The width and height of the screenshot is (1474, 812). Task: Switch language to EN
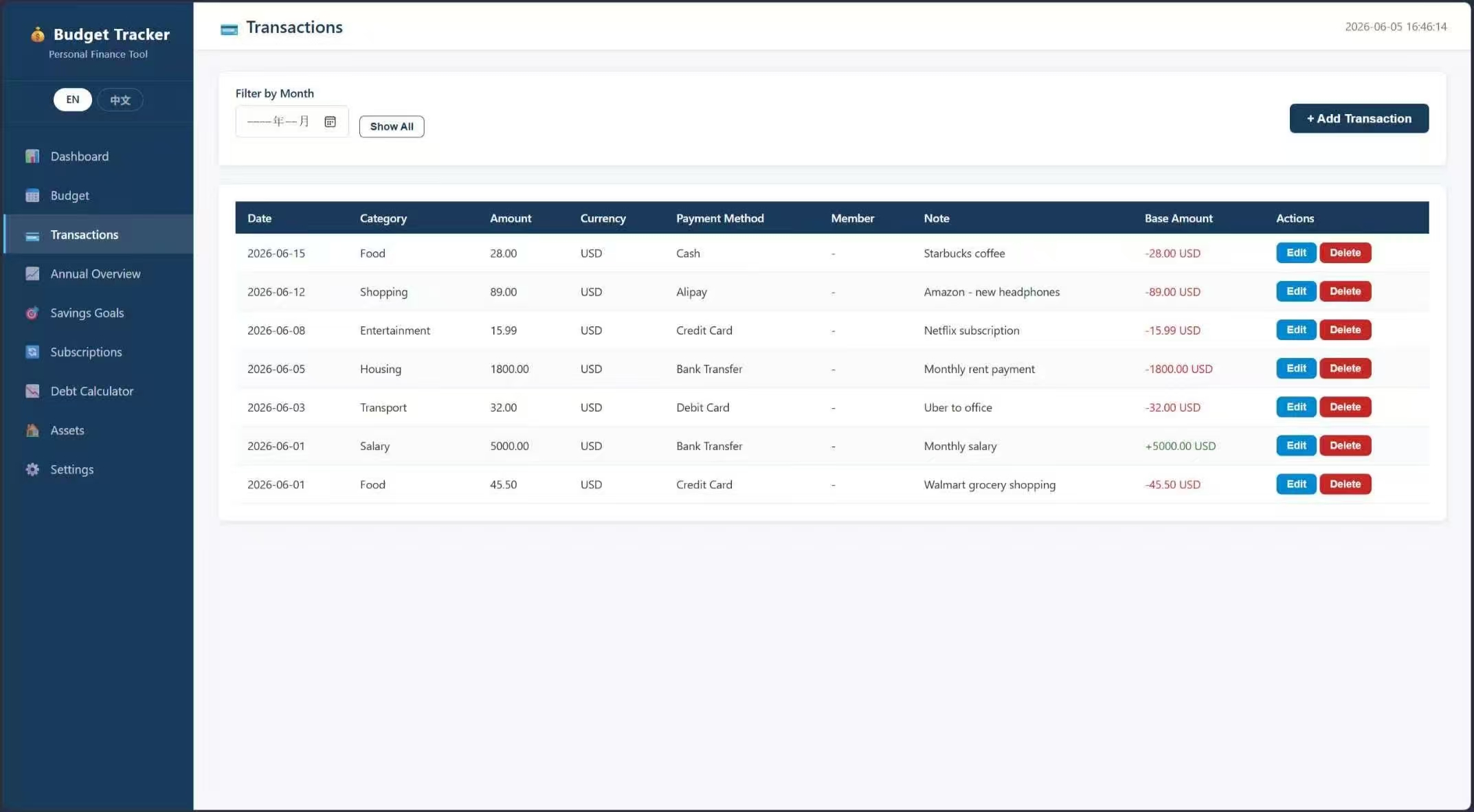(x=73, y=100)
